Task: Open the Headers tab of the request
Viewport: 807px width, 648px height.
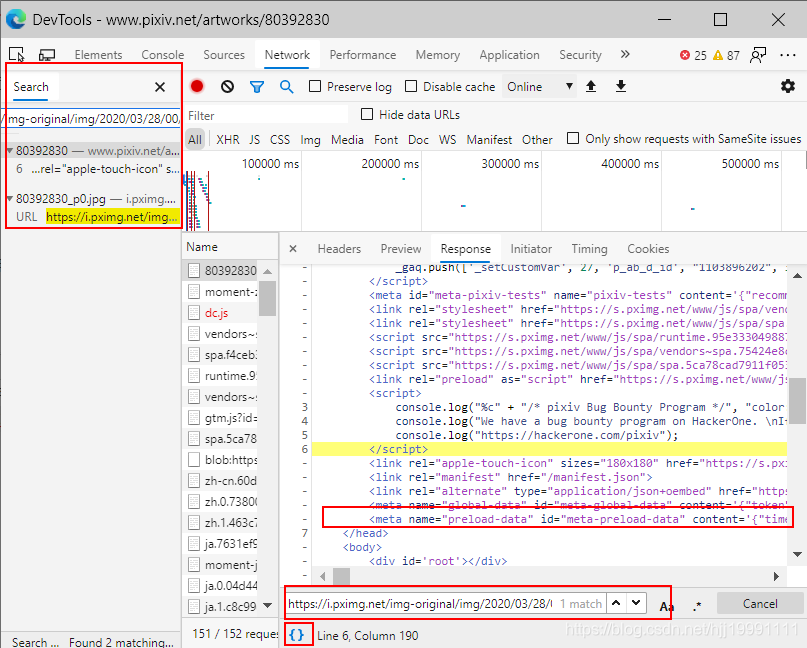Action: tap(339, 249)
